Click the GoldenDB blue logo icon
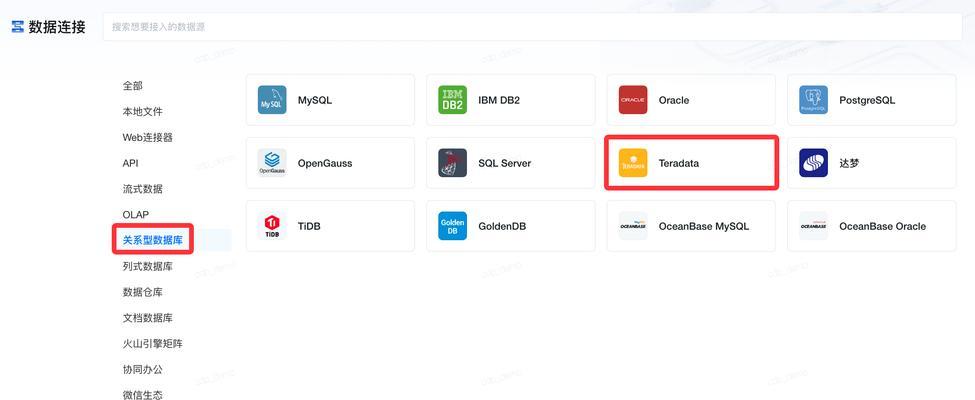This screenshot has width=975, height=400. (x=452, y=226)
